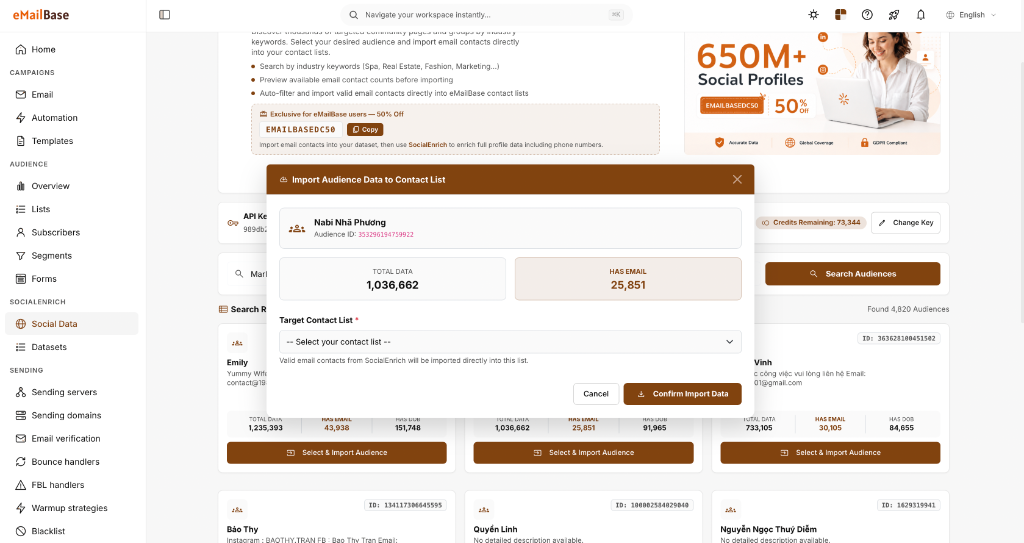Image resolution: width=1024 pixels, height=543 pixels.
Task: Click the TOTAL DATA 1,036,662 box
Action: tap(392, 279)
